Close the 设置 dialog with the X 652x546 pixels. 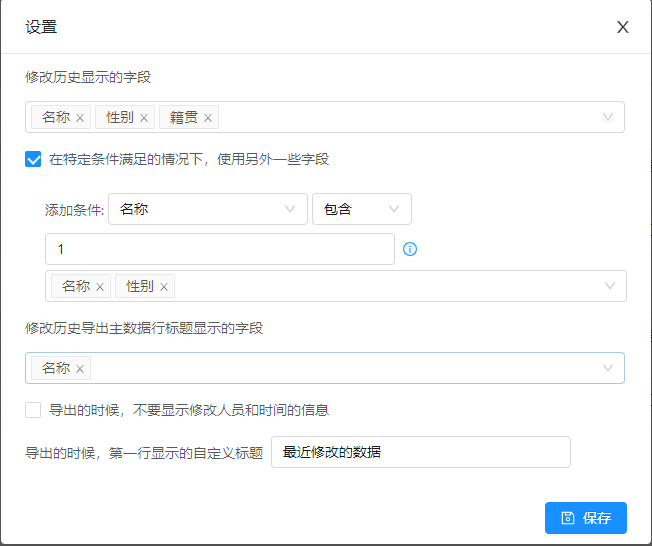pos(622,27)
